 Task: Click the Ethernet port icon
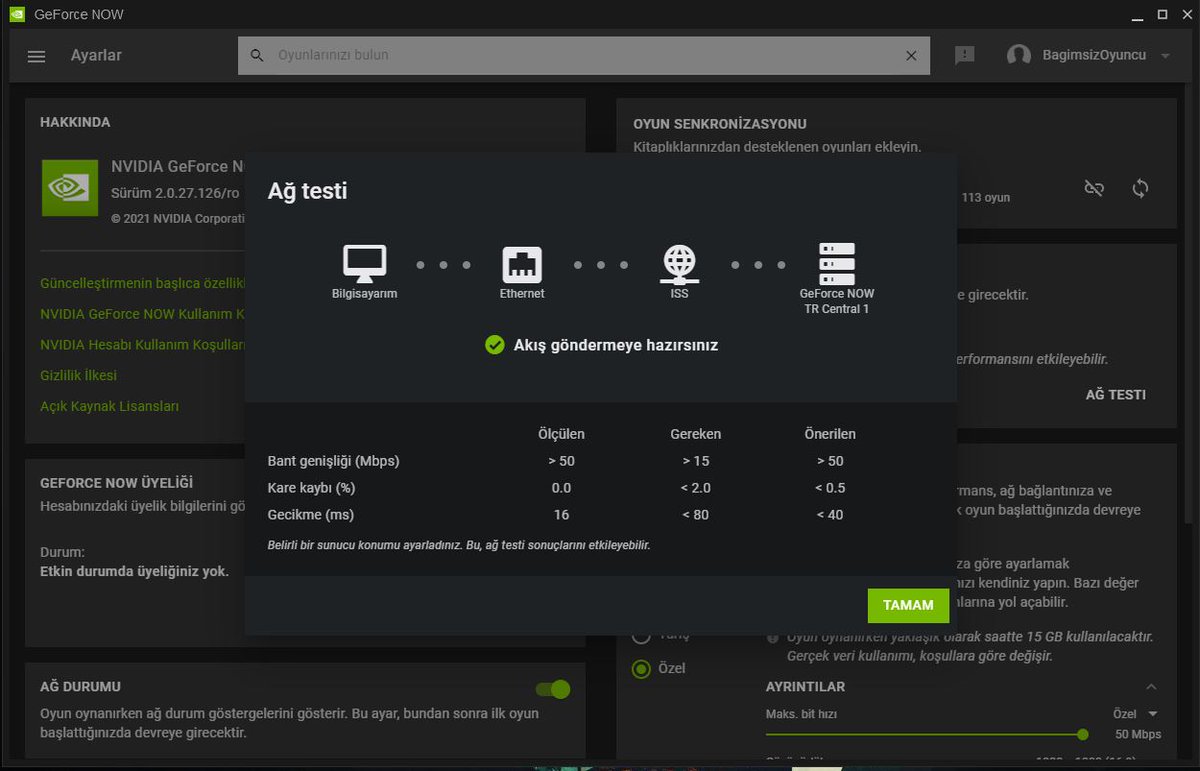[522, 265]
